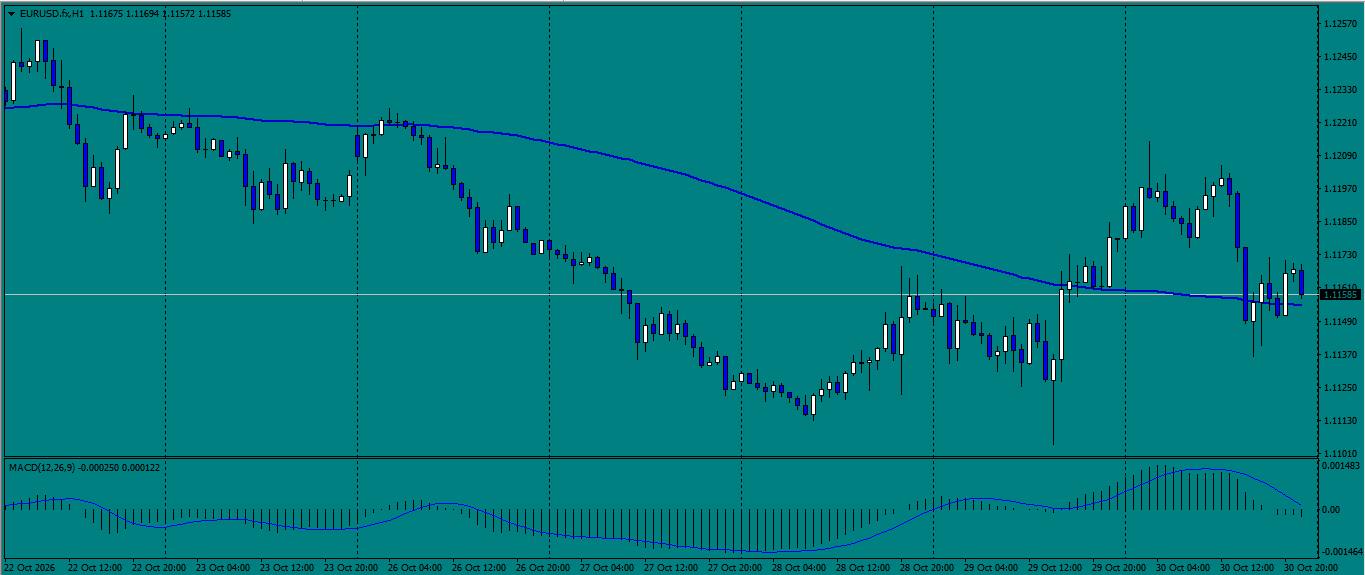This screenshot has height=575, width=1365.
Task: Click the MACD zero level label 0.00
Action: coord(1332,509)
